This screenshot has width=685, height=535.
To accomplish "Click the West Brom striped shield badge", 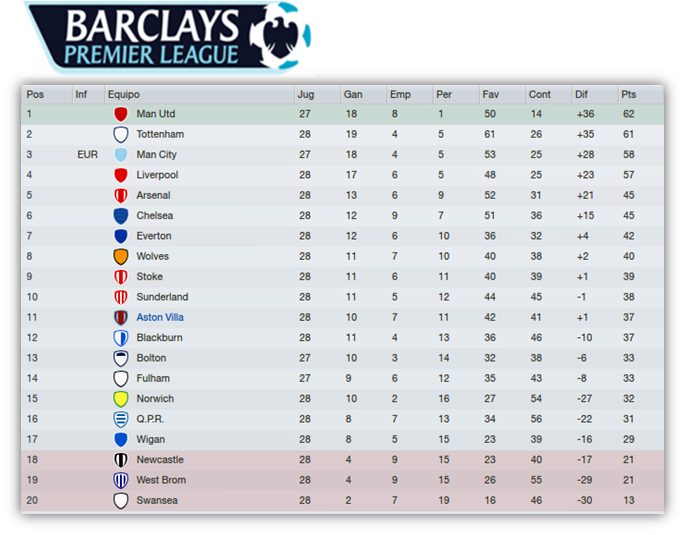I will pos(121,480).
